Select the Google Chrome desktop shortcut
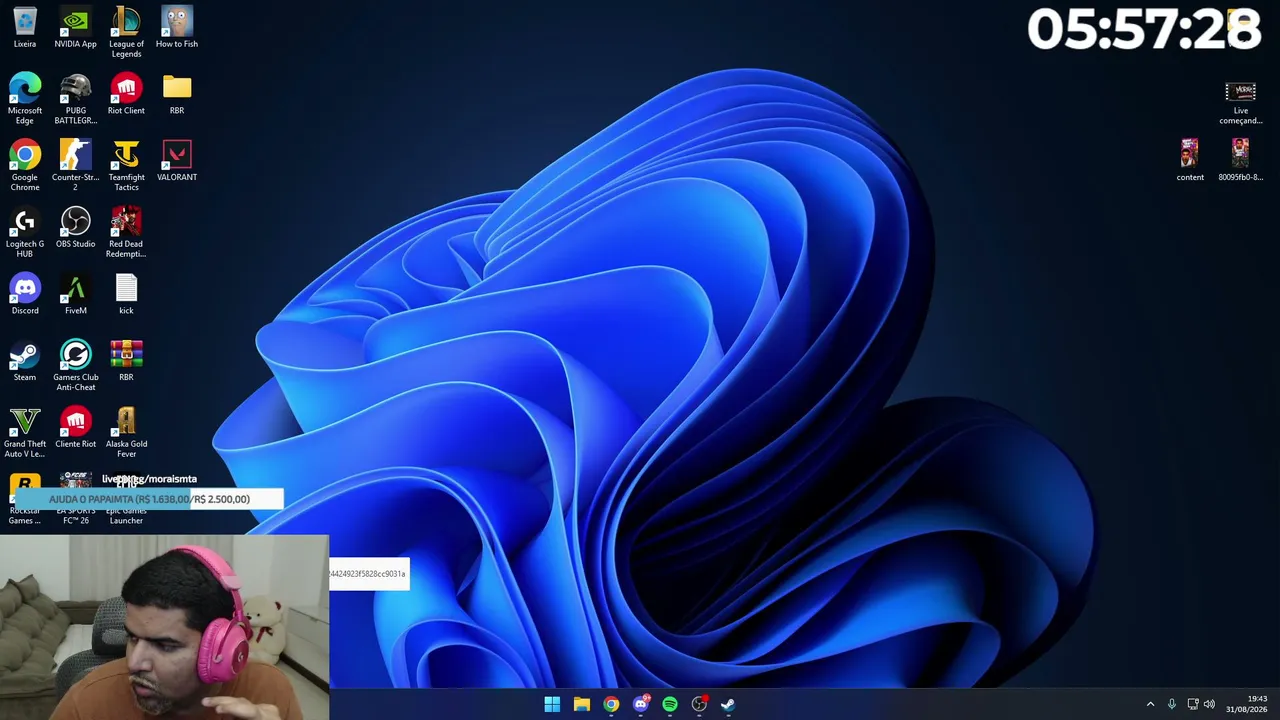Image resolution: width=1280 pixels, height=720 pixels. click(x=25, y=165)
